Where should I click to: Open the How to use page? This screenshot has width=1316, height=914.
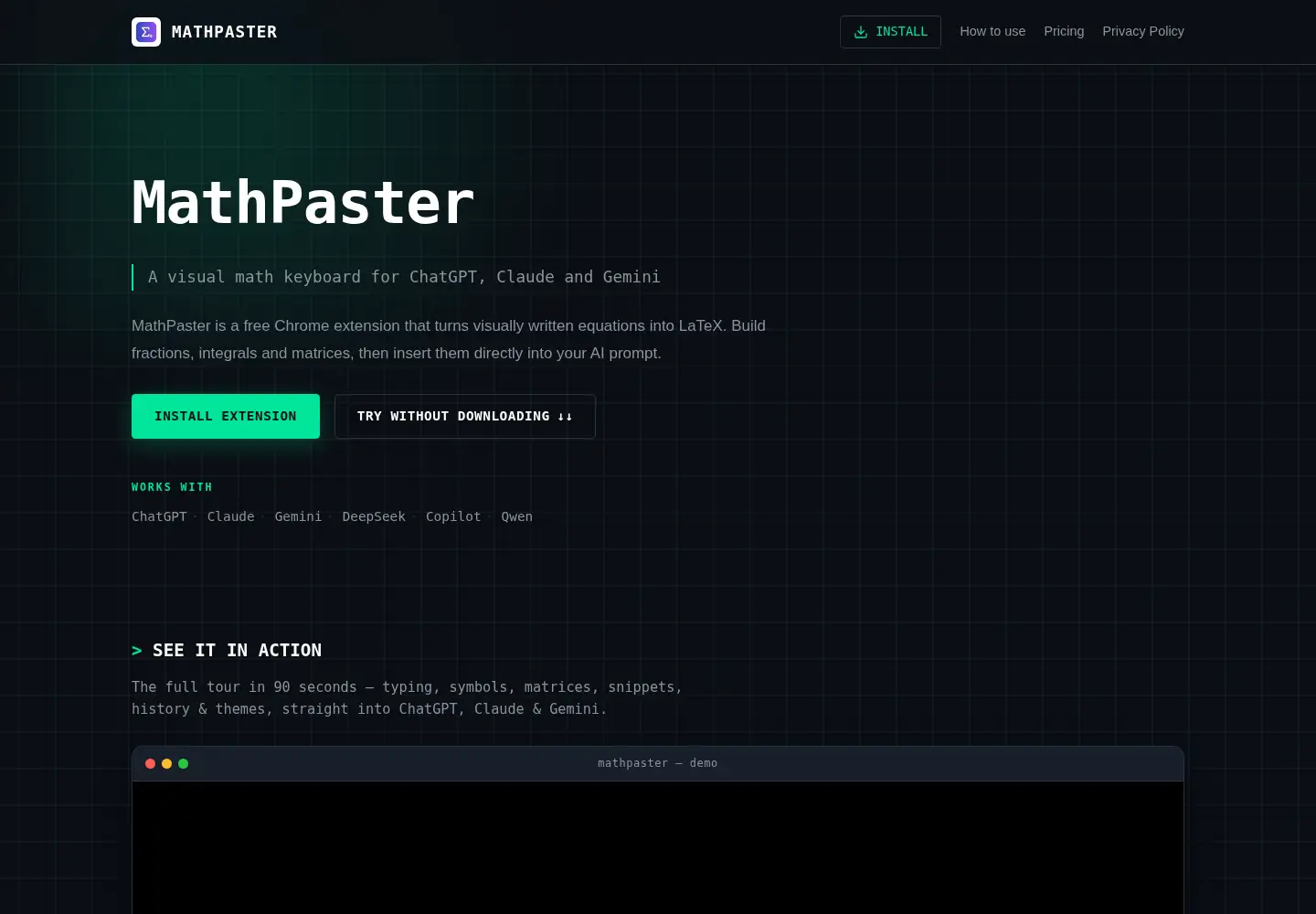pyautogui.click(x=992, y=31)
